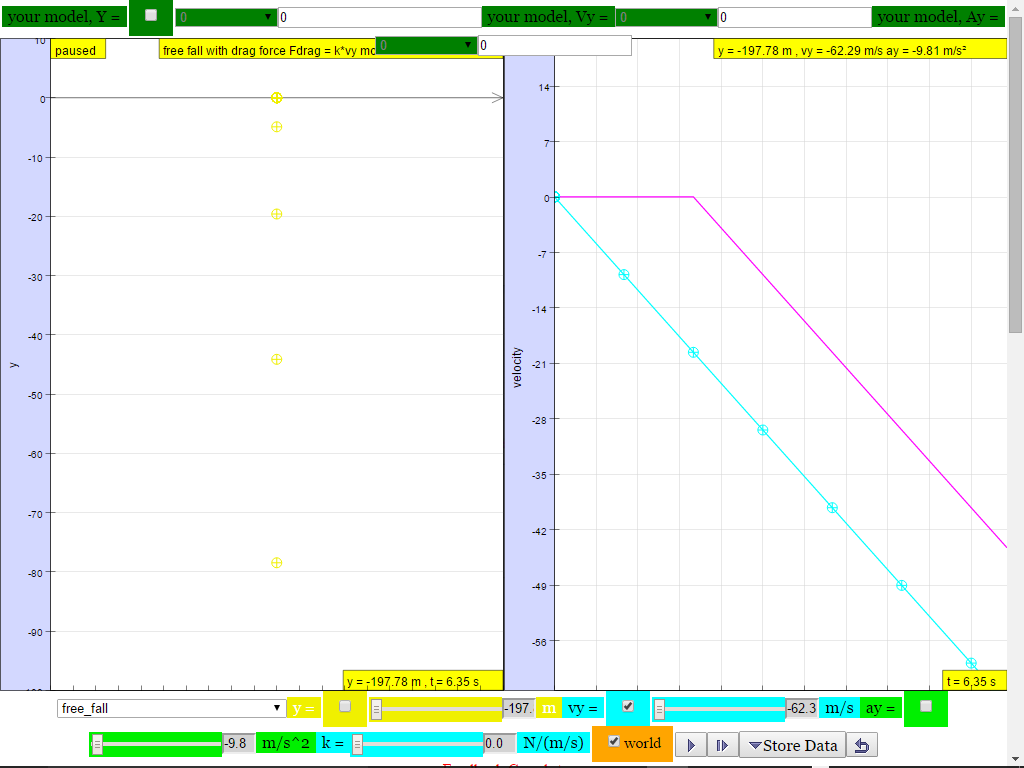Image resolution: width=1024 pixels, height=768 pixels.
Task: Click the your model, Ay = label
Action: tap(938, 16)
